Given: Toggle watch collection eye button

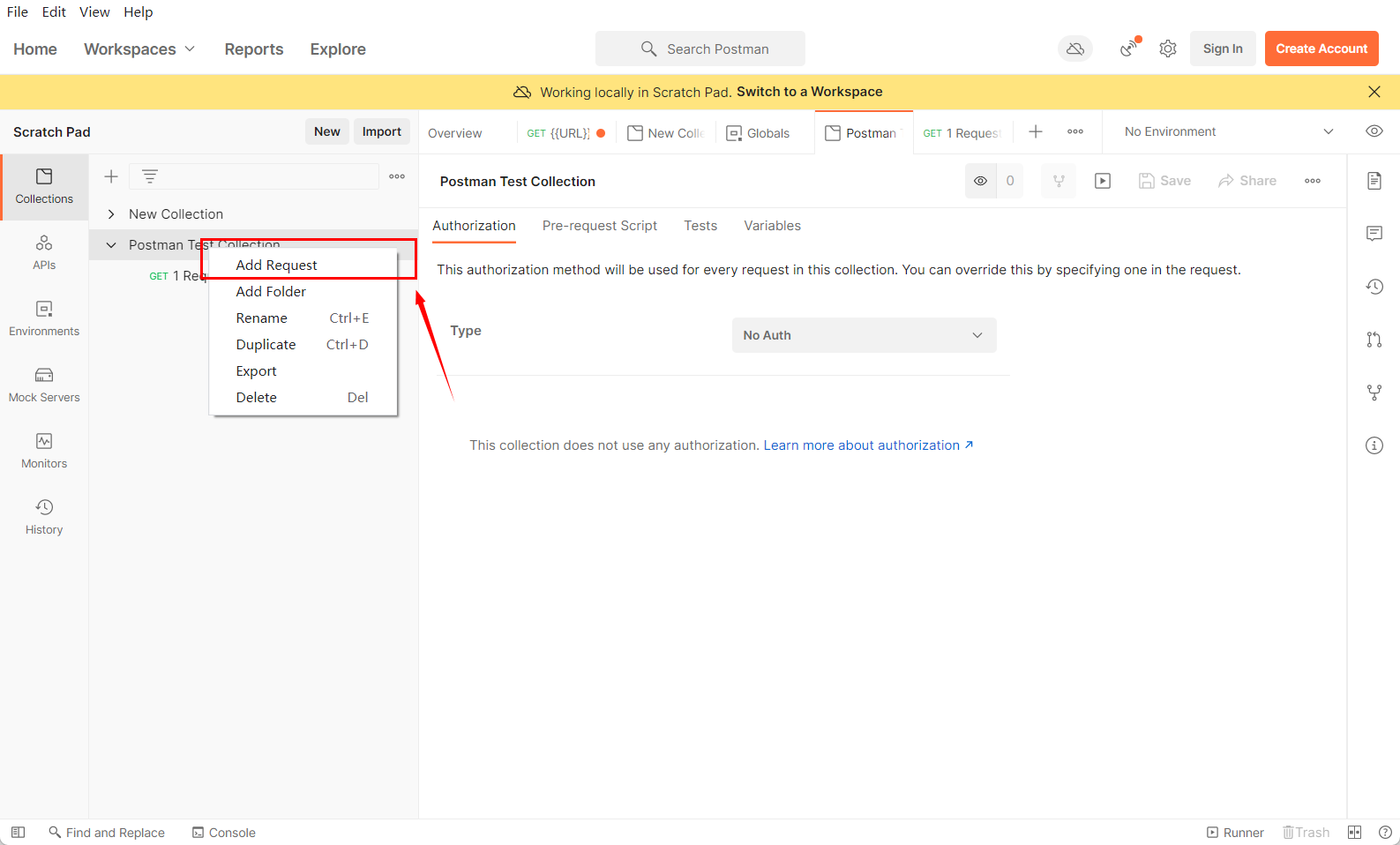Looking at the screenshot, I should click(x=980, y=181).
